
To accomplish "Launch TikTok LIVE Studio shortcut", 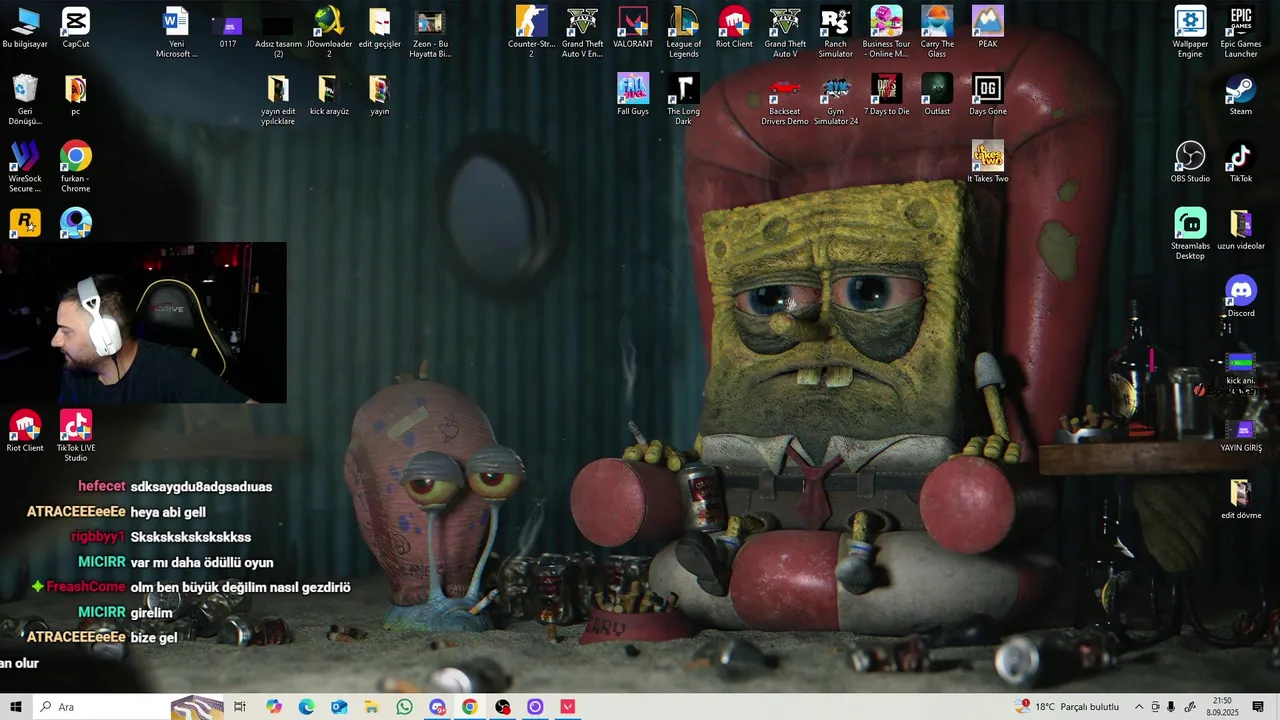I will tap(75, 435).
